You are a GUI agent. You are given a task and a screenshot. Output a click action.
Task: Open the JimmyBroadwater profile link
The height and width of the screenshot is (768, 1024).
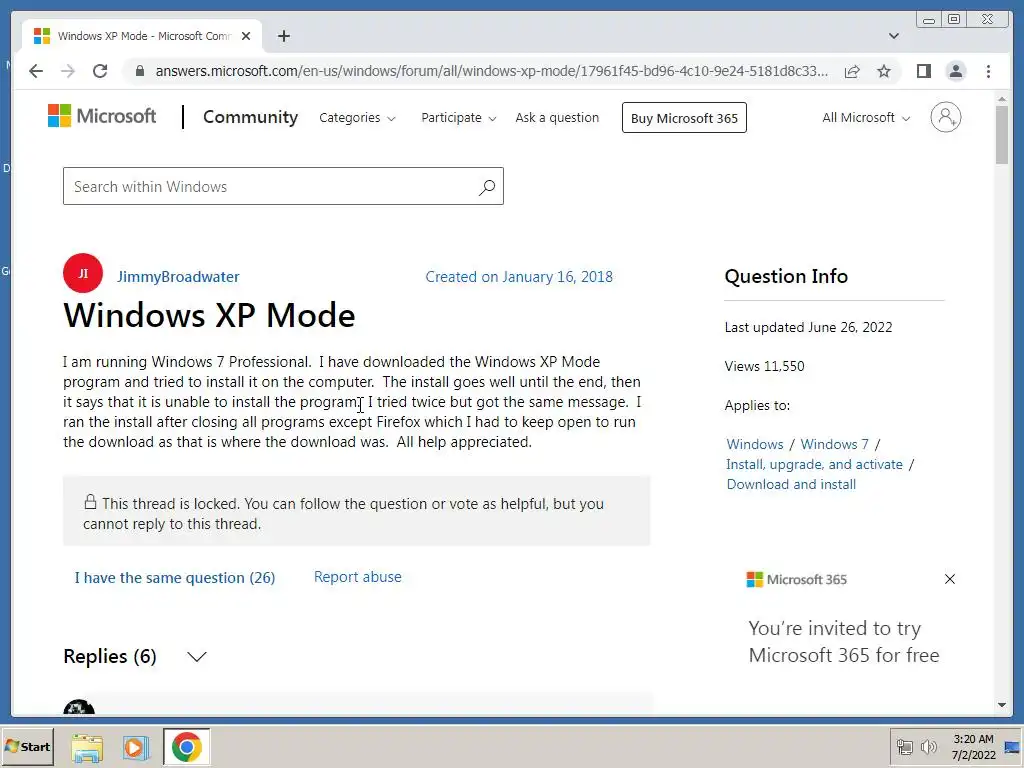[178, 277]
